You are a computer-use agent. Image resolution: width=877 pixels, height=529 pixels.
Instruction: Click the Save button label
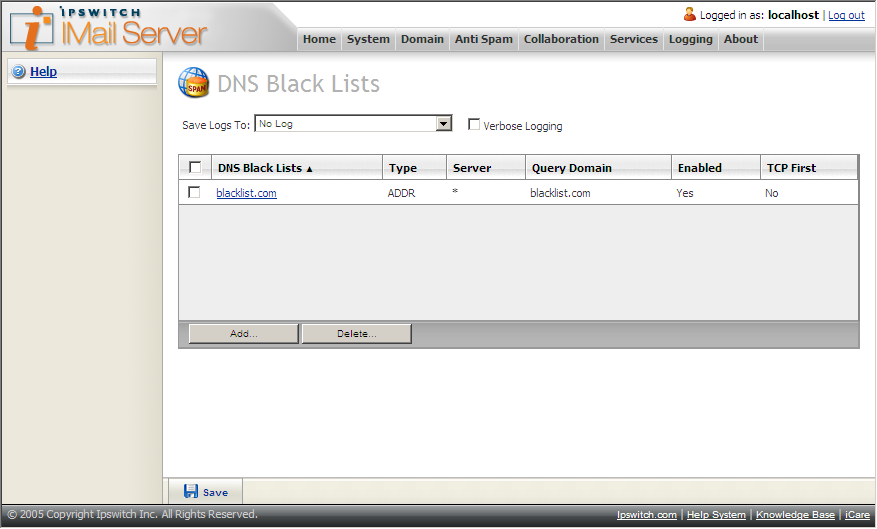(215, 493)
